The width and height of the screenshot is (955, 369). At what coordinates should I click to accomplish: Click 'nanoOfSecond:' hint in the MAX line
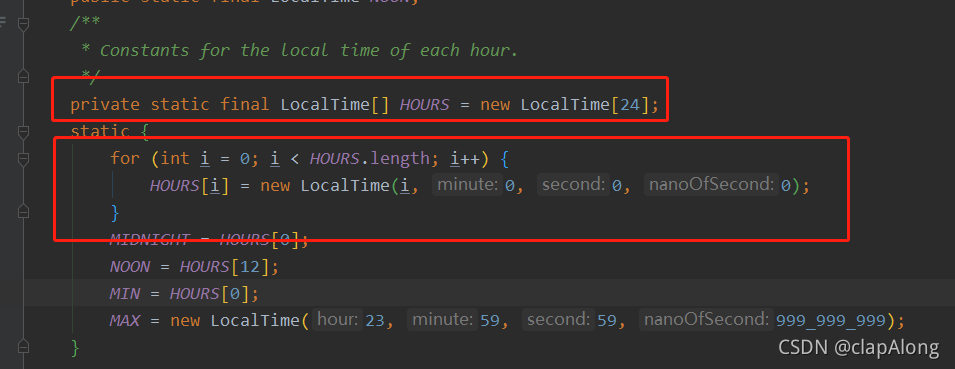(707, 320)
